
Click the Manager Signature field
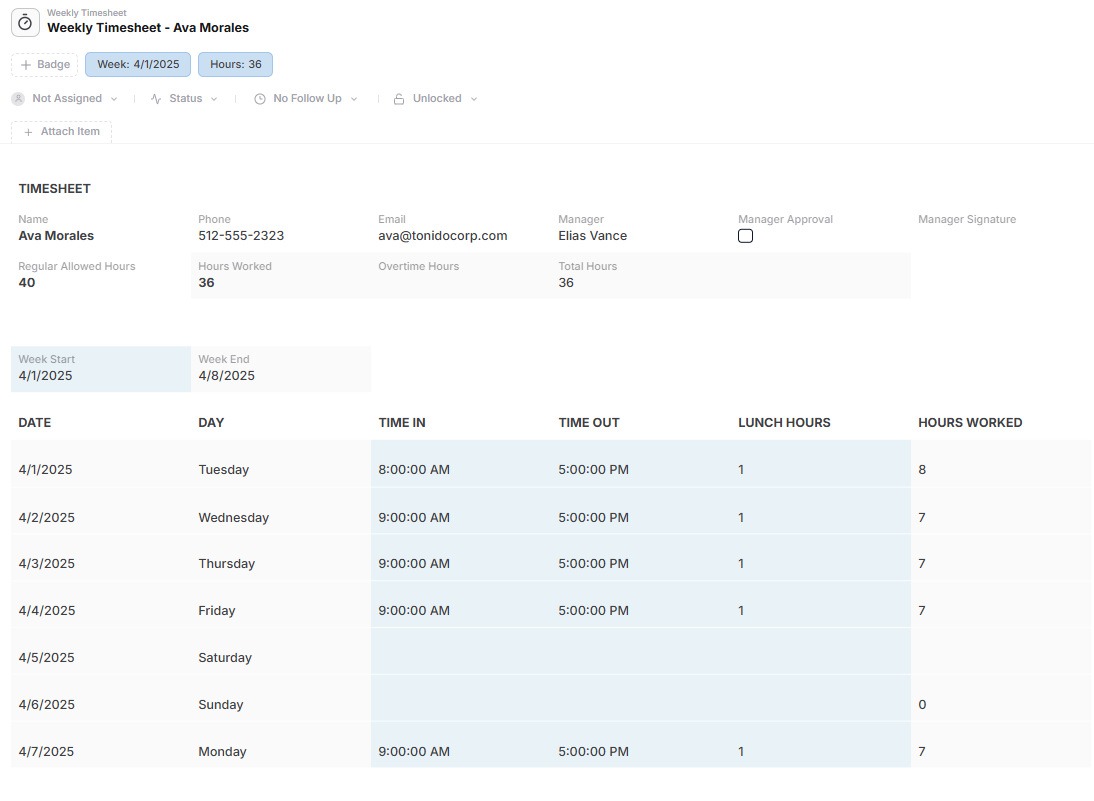pyautogui.click(x=1001, y=229)
